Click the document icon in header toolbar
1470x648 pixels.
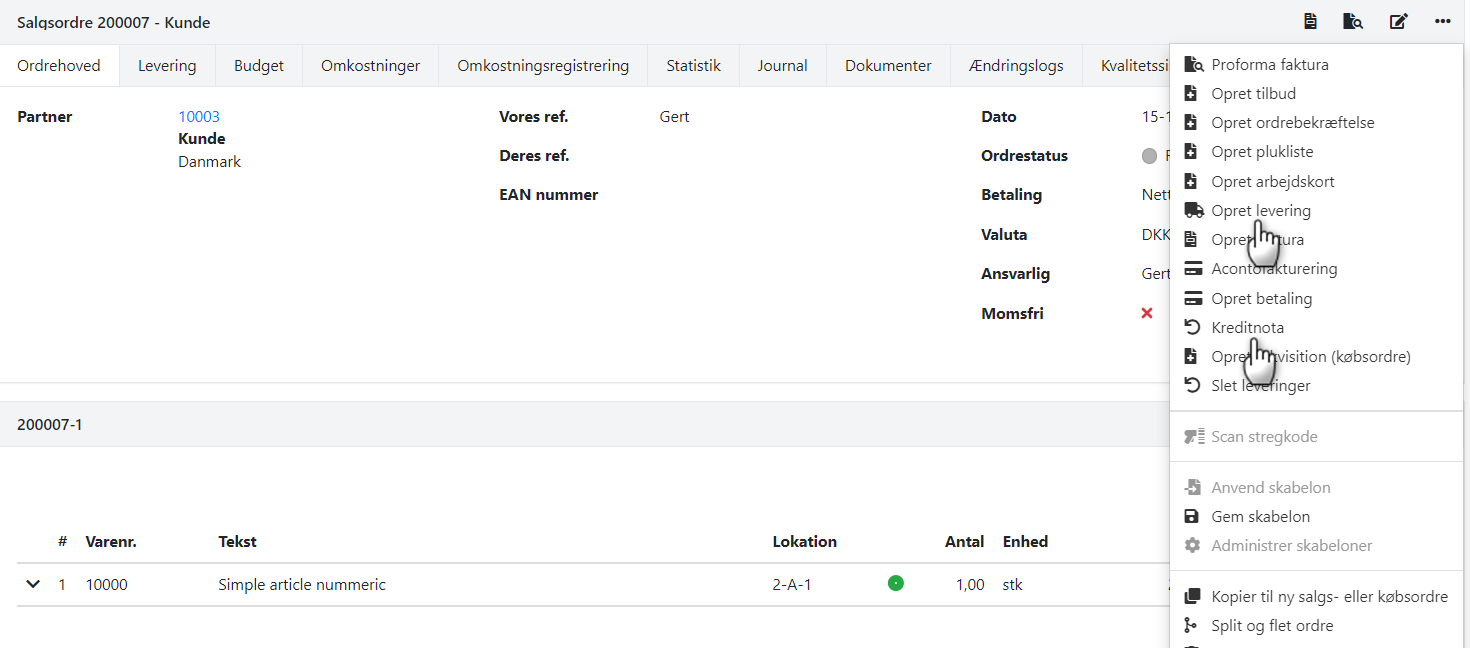pyautogui.click(x=1310, y=22)
